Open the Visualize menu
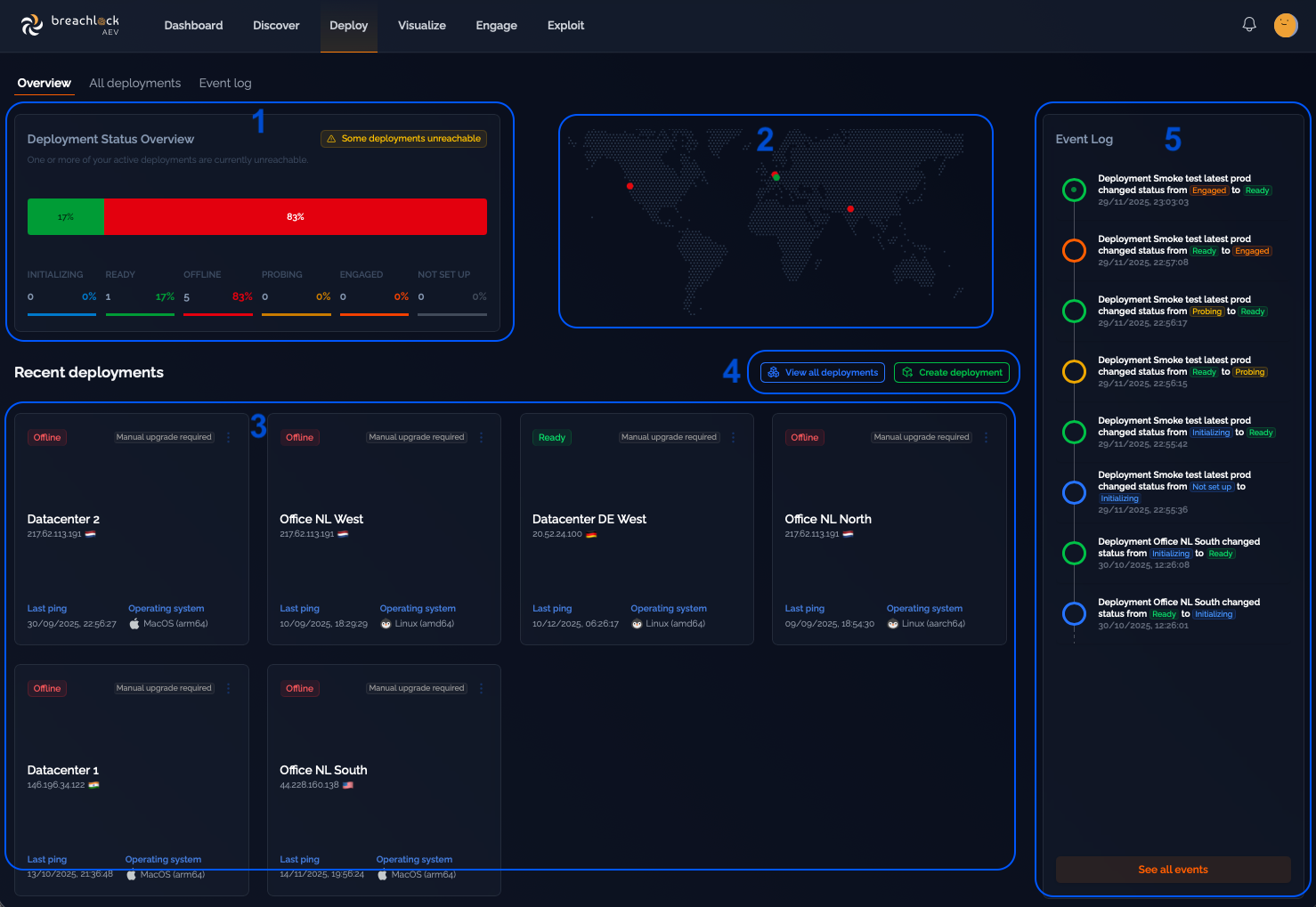1316x907 pixels. tap(422, 25)
